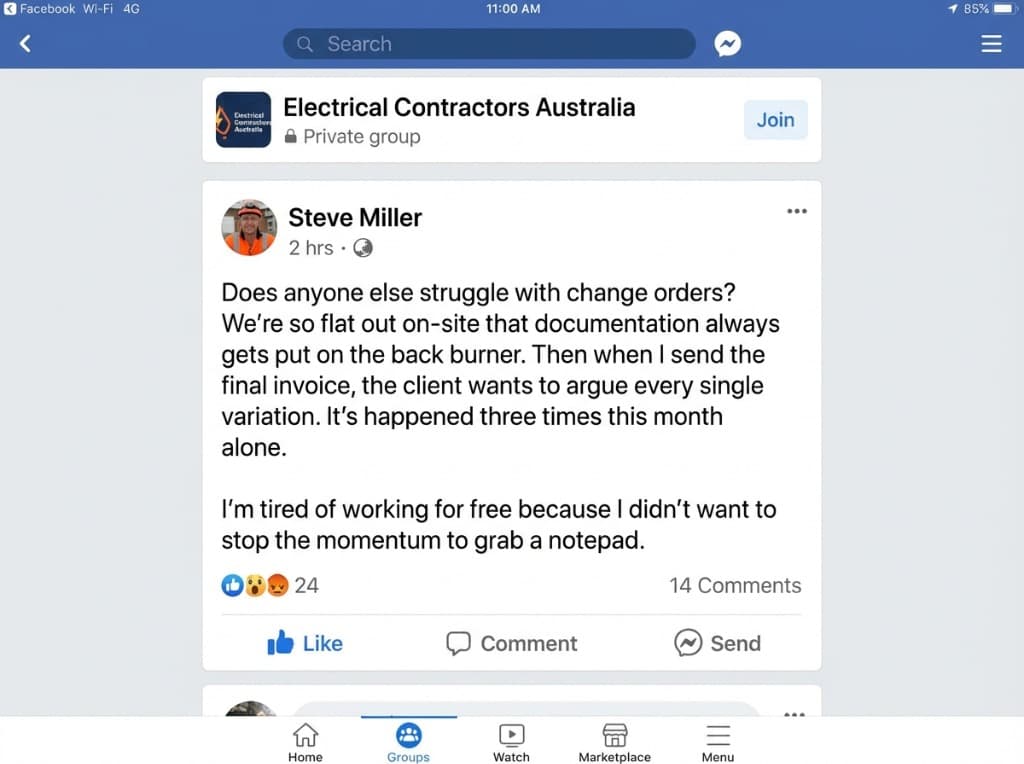Select the Home icon in bottom navigation

(x=305, y=740)
